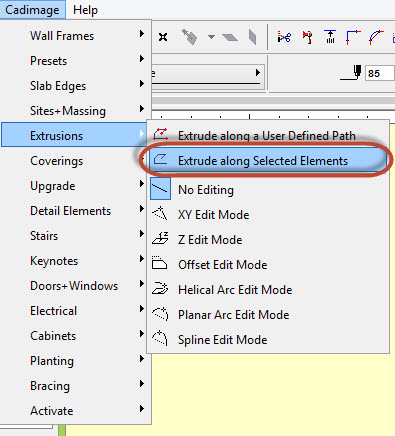Open the Cabinets menu entry
This screenshot has height=436, width=395.
[75, 336]
